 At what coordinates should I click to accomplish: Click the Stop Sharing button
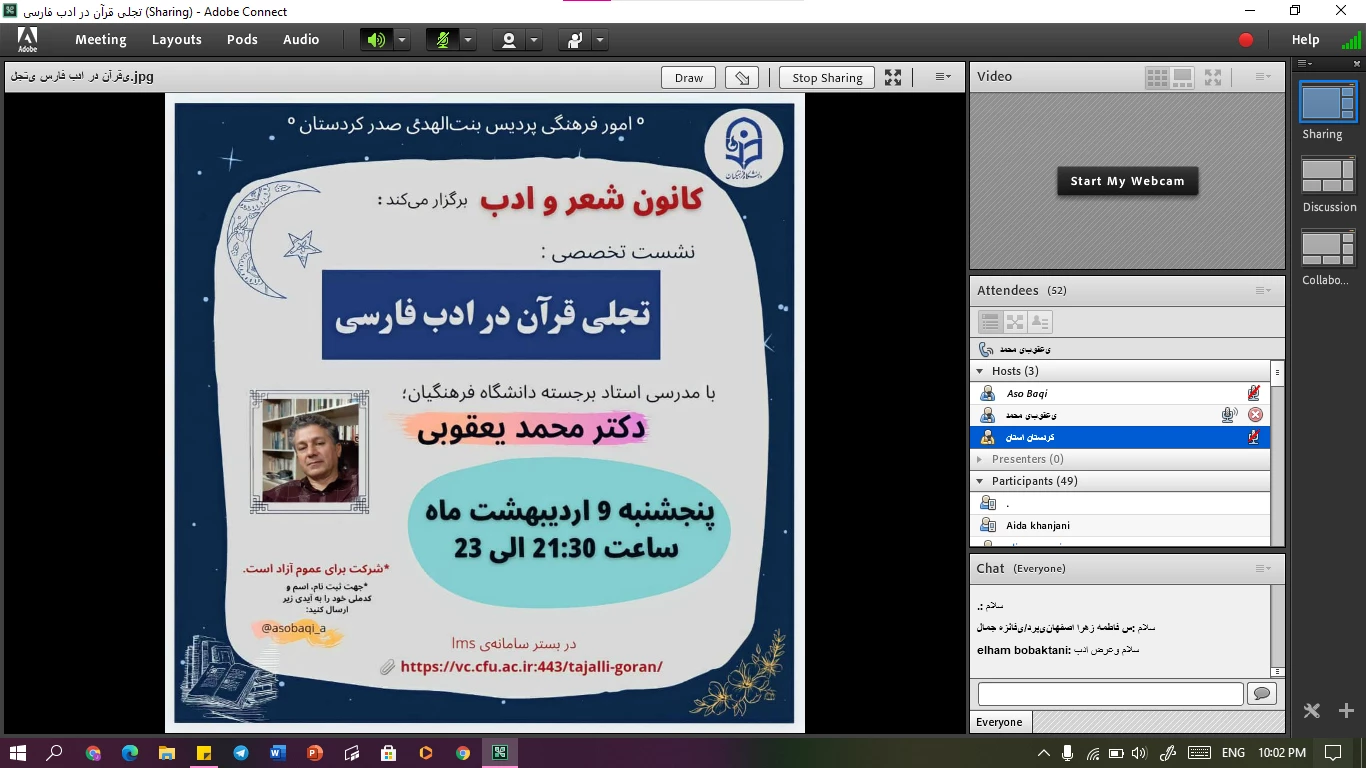827,78
